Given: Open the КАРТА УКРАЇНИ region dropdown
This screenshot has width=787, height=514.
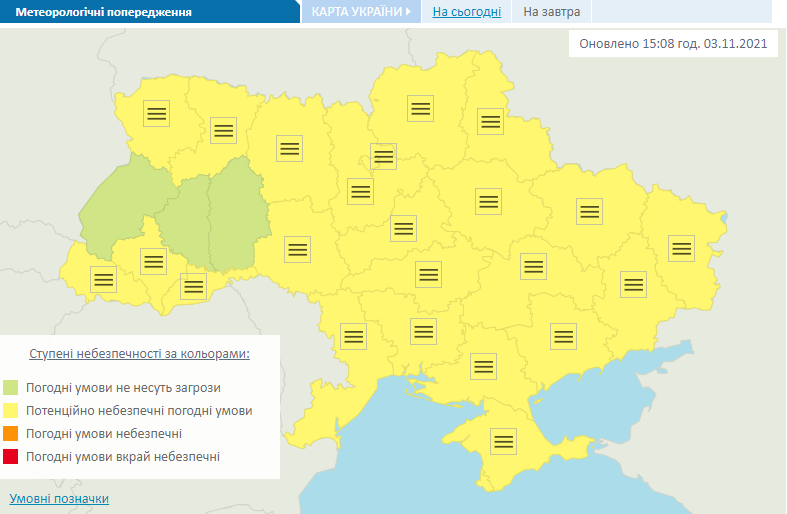Looking at the screenshot, I should pyautogui.click(x=361, y=12).
